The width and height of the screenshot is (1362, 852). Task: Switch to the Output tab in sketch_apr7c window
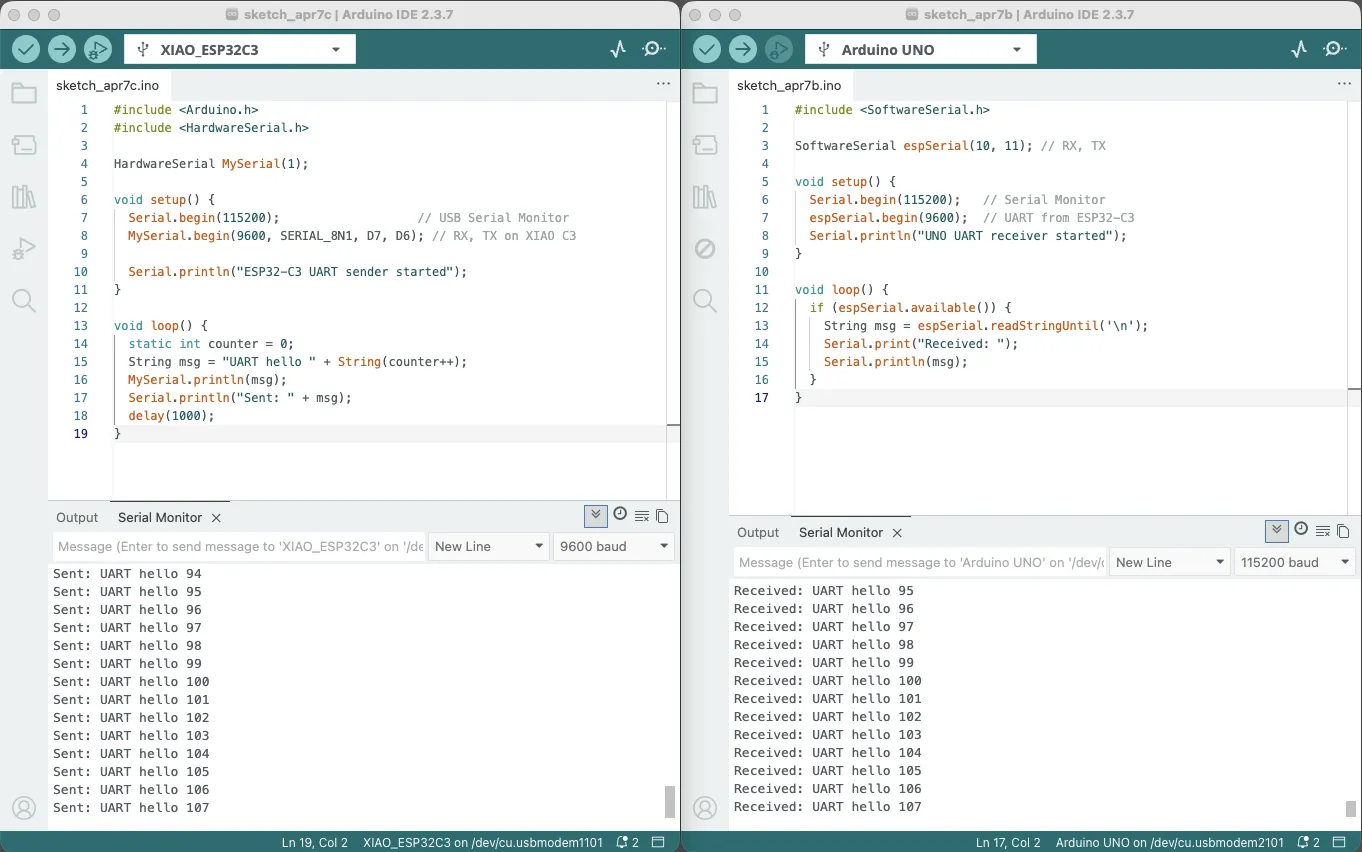(77, 518)
